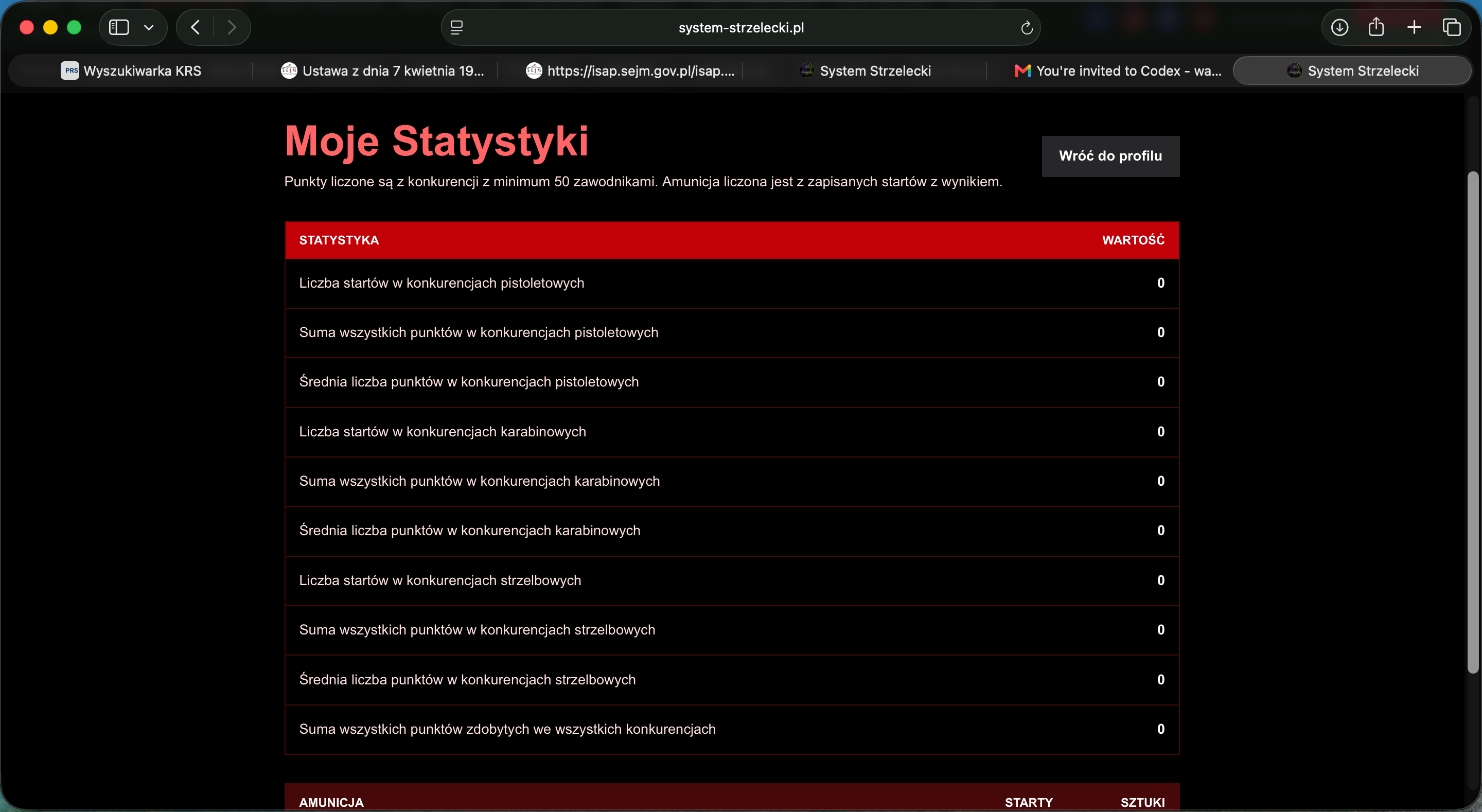Add a new tab with plus icon
This screenshot has width=1482, height=812.
pyautogui.click(x=1414, y=27)
